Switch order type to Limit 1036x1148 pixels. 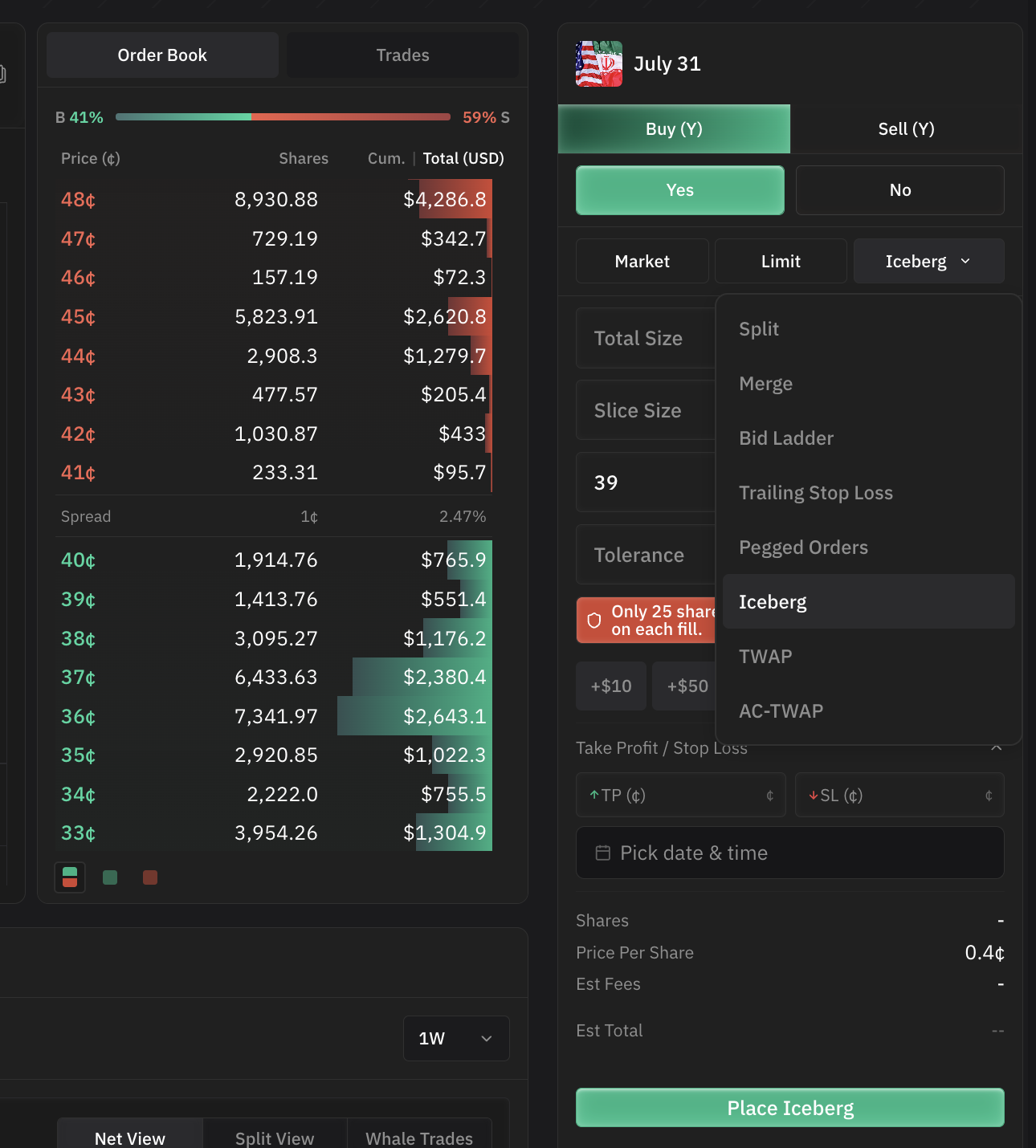point(781,261)
